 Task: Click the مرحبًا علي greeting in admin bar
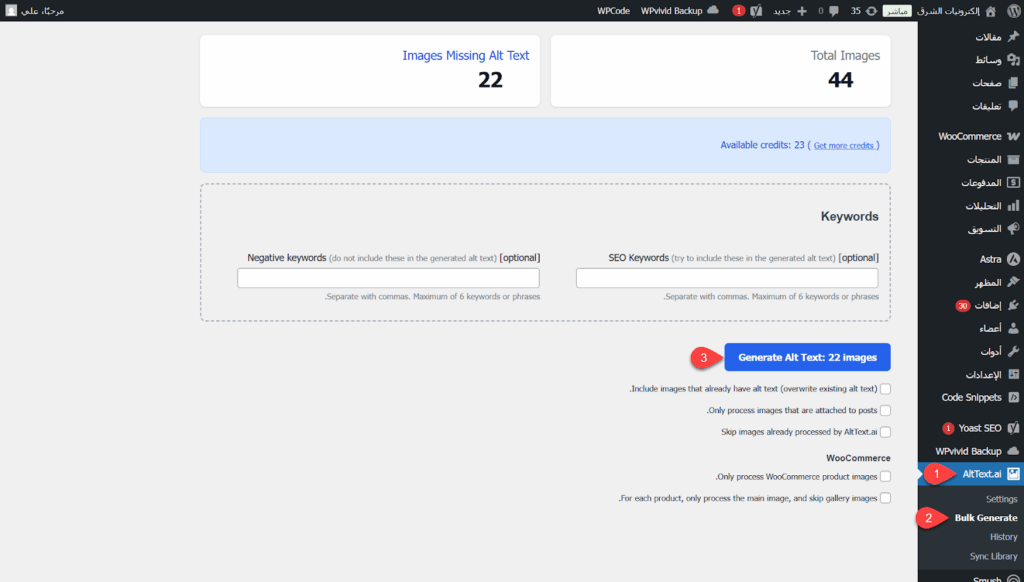pos(42,11)
